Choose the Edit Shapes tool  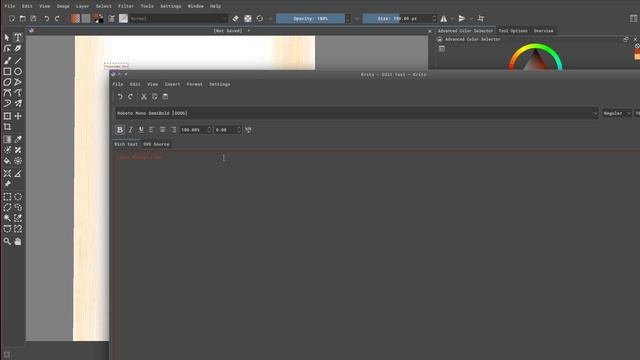[x=7, y=49]
